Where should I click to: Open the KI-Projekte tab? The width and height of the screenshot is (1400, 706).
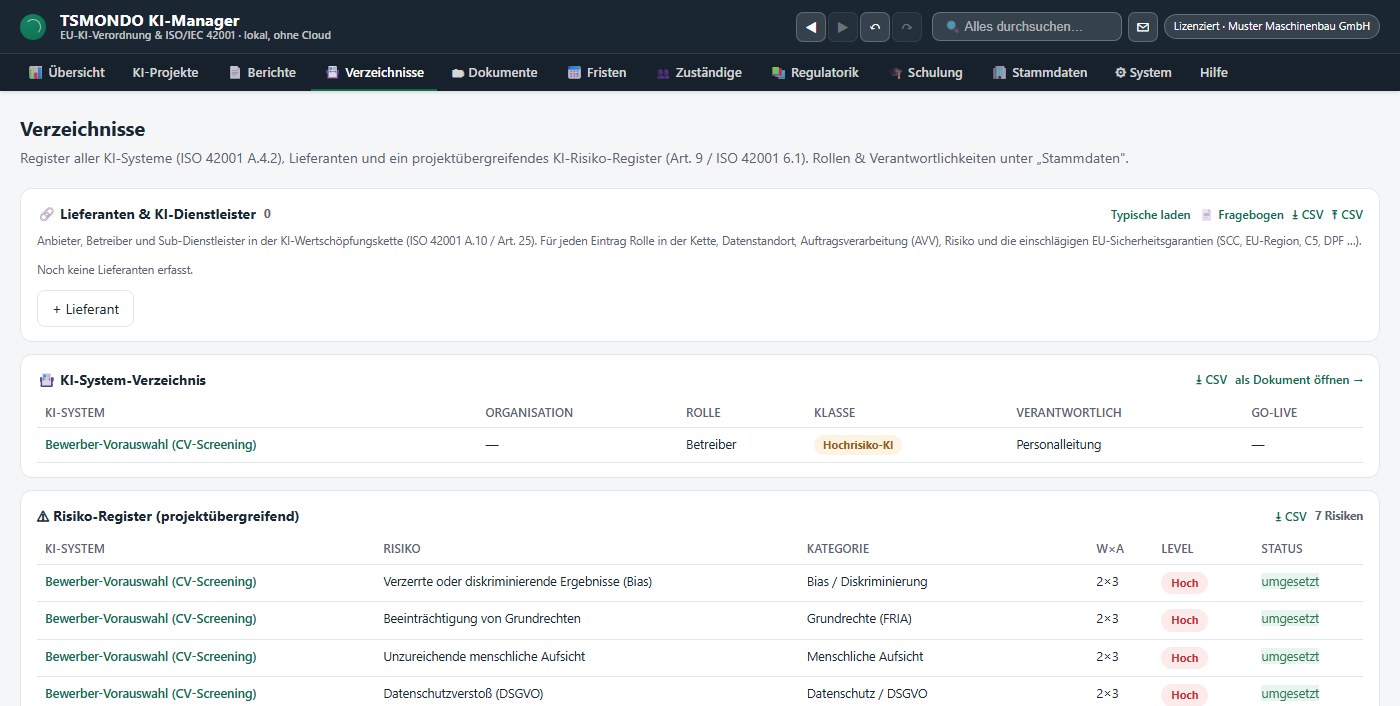166,73
